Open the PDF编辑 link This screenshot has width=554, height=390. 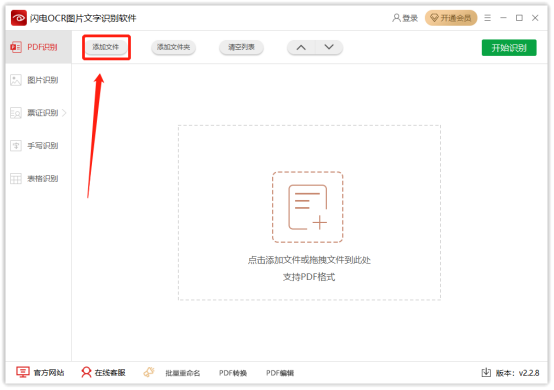click(280, 373)
